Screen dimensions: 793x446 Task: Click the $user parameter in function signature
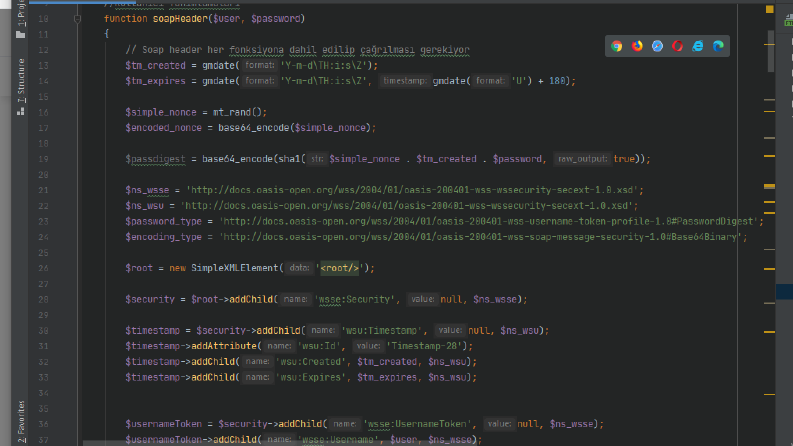[x=227, y=19]
